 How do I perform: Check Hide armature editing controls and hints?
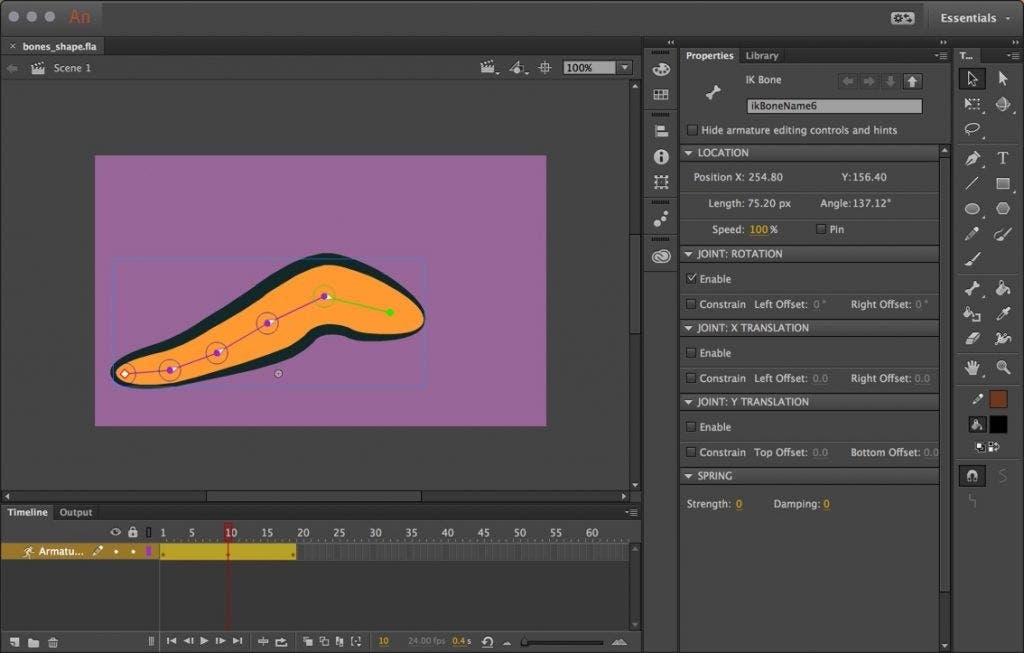[x=692, y=130]
